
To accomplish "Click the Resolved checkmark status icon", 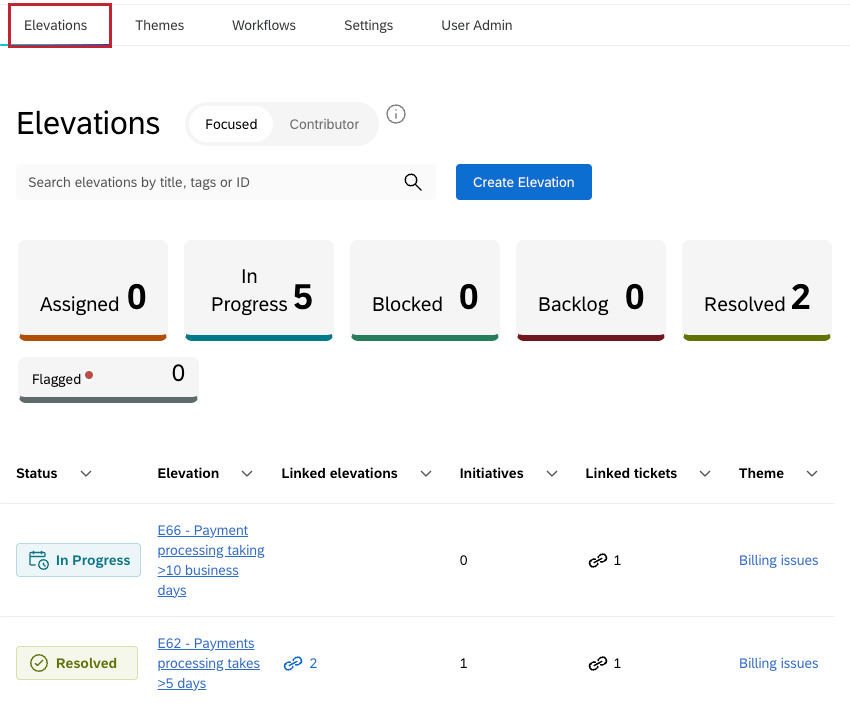I will (x=39, y=663).
